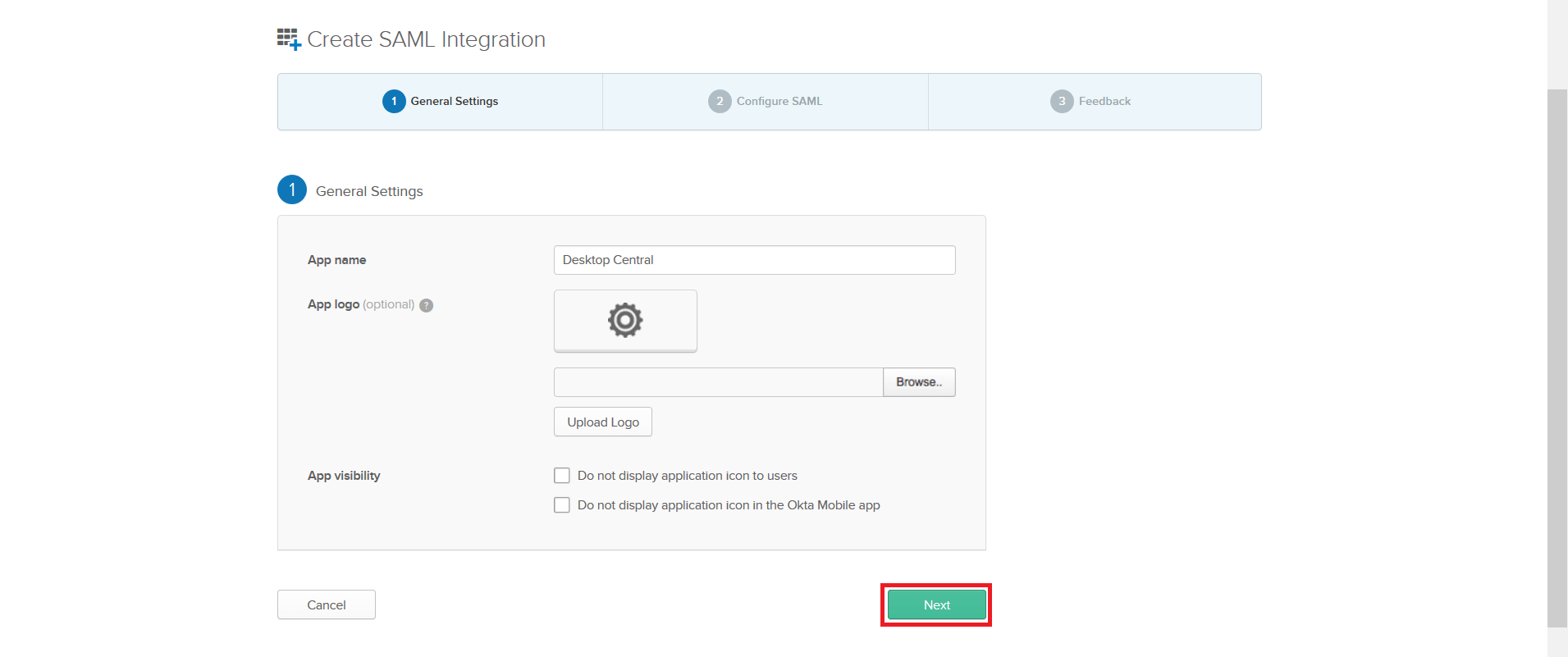Click the Cancel button
1568x657 pixels.
327,605
